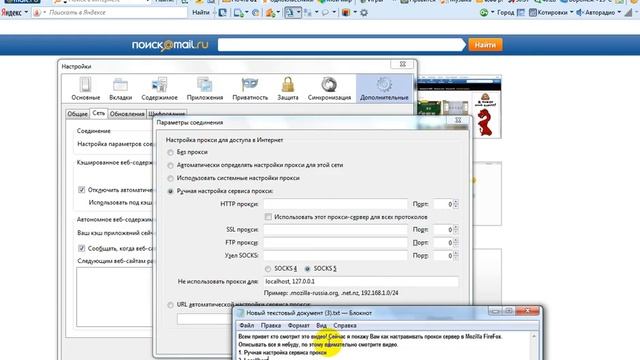This screenshot has width=640, height=360.
Task: Toggle the Отключить автоматиче... checkbox
Action: coord(81,190)
